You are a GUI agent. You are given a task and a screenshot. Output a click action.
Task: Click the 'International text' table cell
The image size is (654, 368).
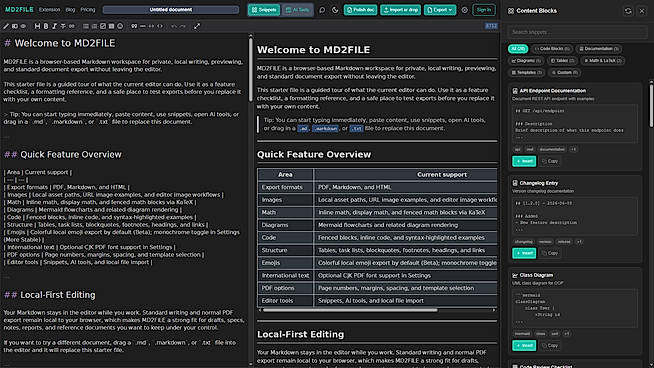[285, 275]
